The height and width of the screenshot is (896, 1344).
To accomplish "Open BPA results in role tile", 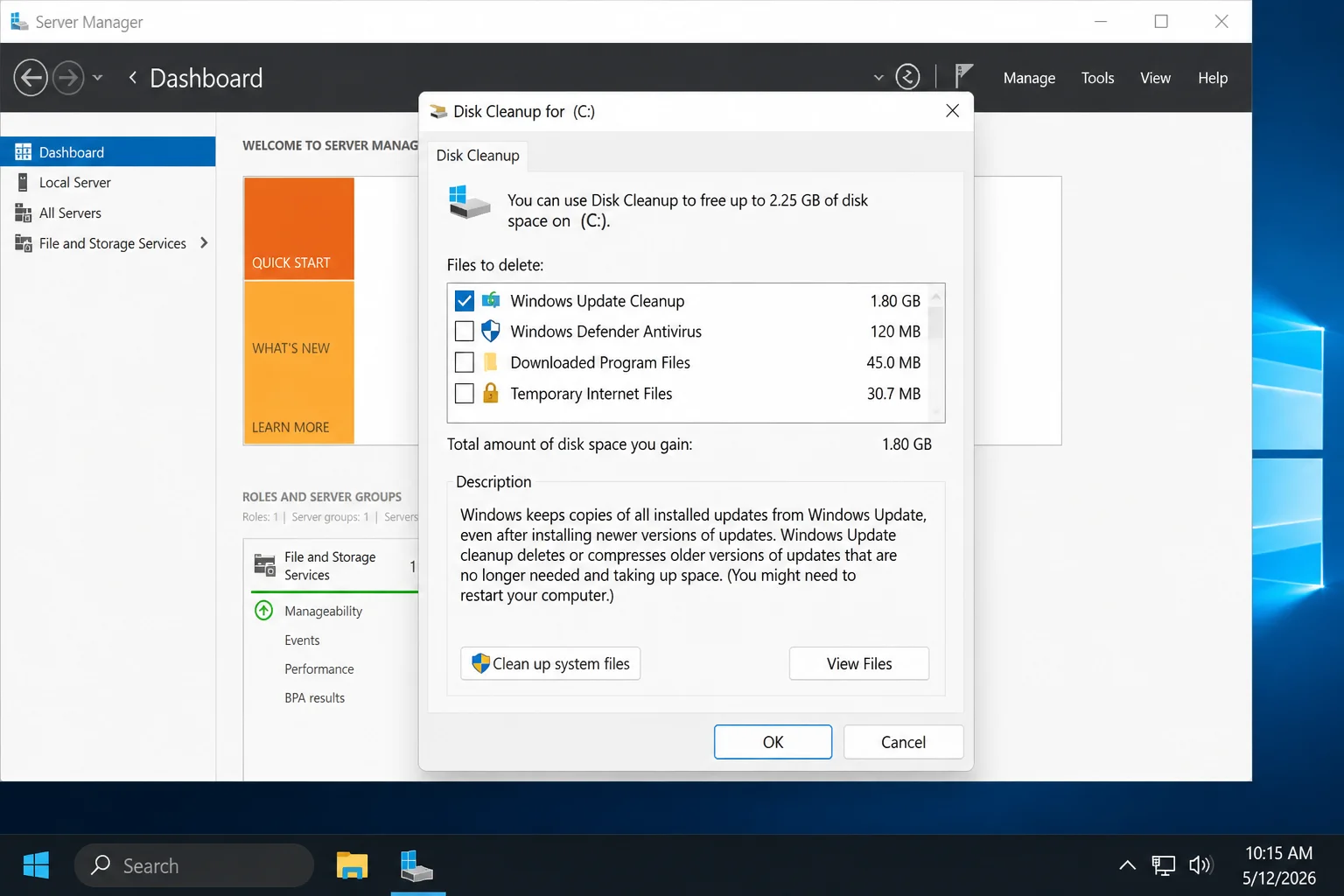I will click(314, 698).
